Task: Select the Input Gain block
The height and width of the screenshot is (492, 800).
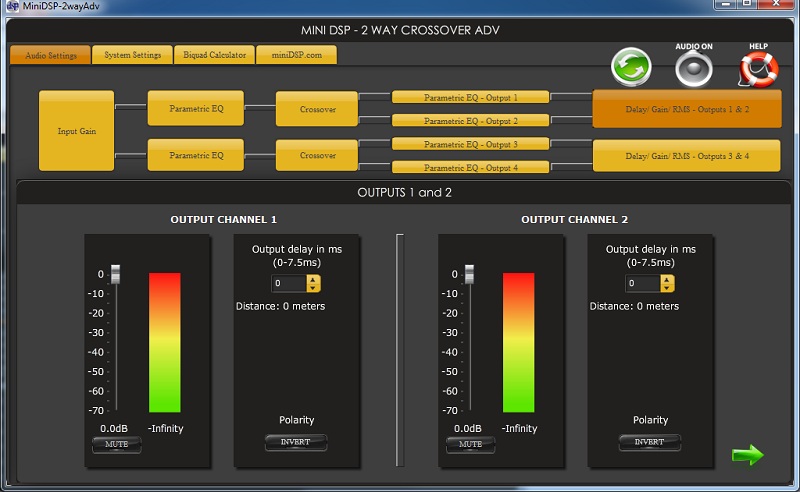Action: coord(77,131)
